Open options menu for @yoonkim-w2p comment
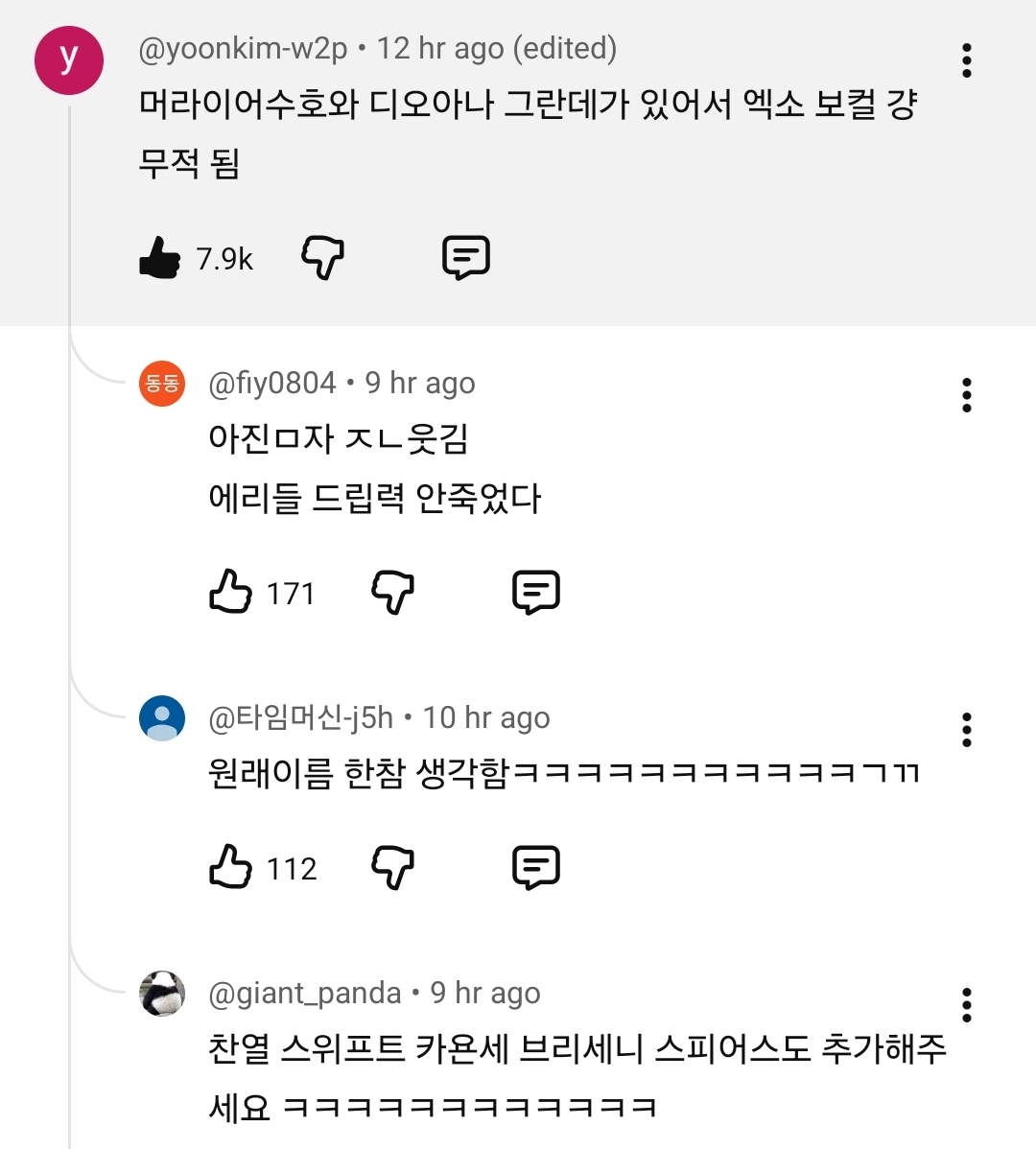Image resolution: width=1036 pixels, height=1149 pixels. [966, 60]
